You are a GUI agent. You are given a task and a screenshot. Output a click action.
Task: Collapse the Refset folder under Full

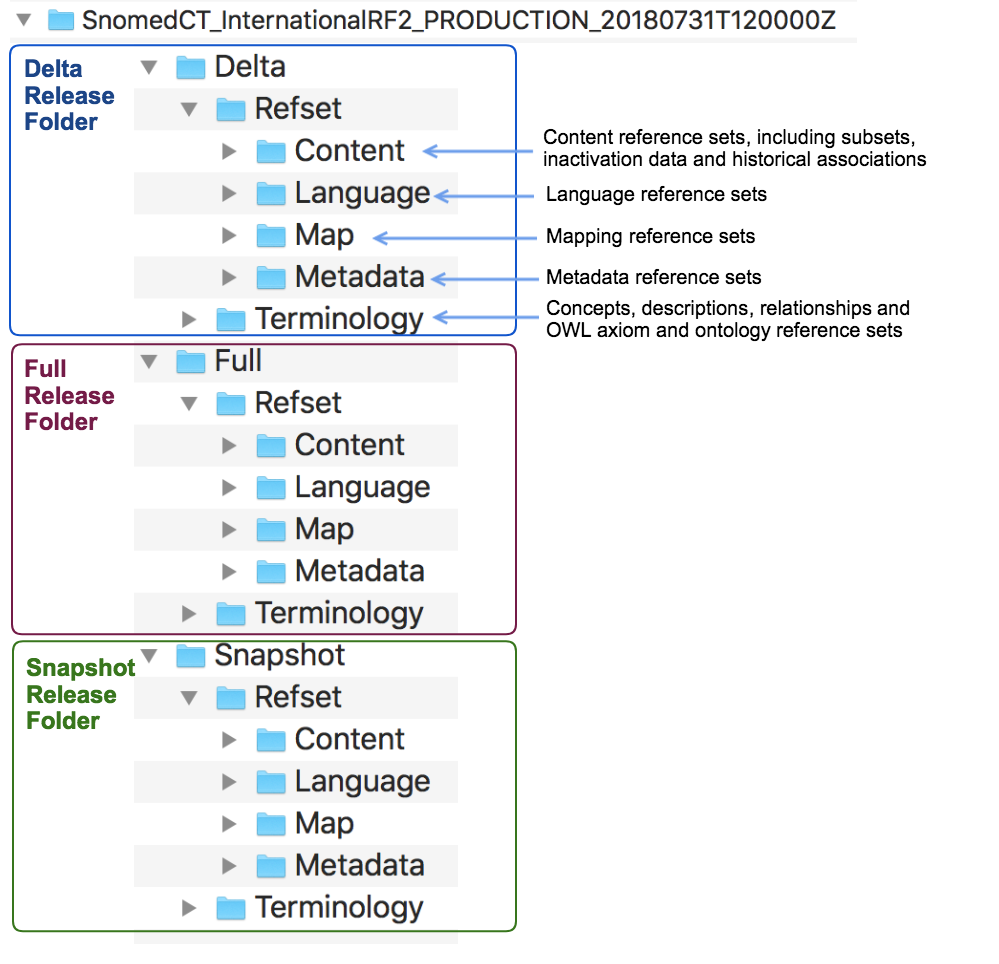click(189, 403)
